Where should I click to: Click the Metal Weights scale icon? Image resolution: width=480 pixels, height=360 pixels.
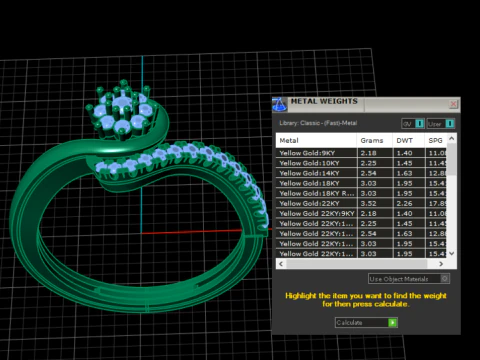(280, 105)
